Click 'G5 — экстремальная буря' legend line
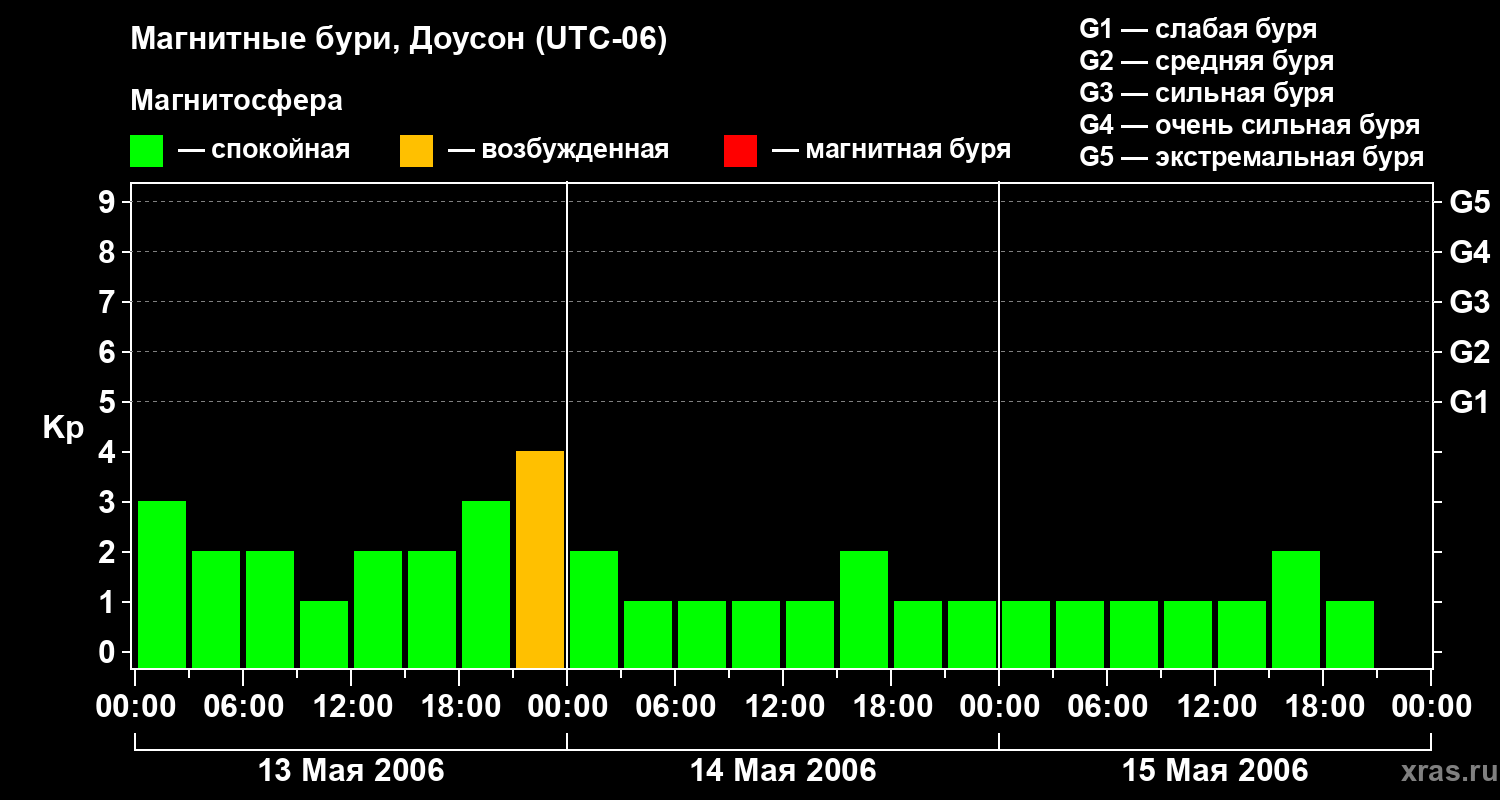 pyautogui.click(x=1252, y=157)
